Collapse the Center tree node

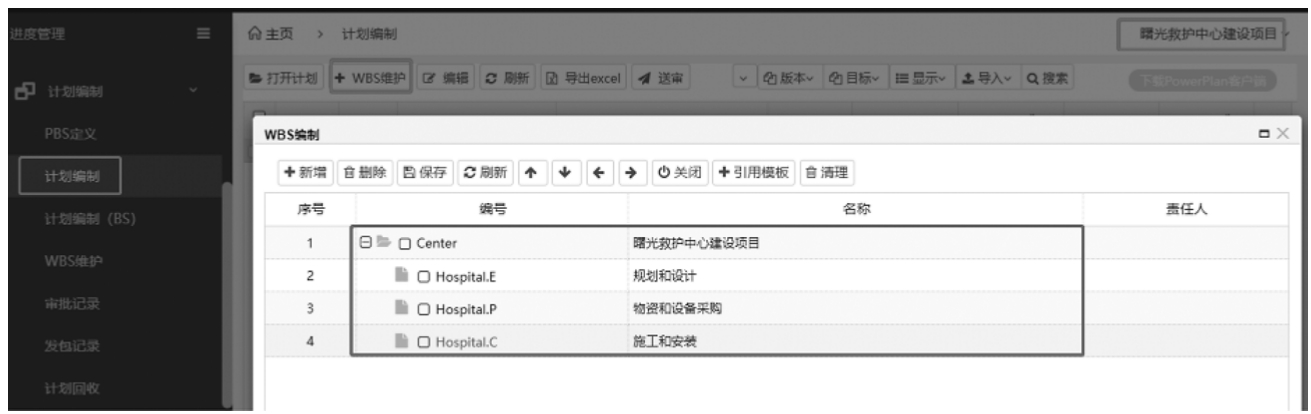pos(367,242)
